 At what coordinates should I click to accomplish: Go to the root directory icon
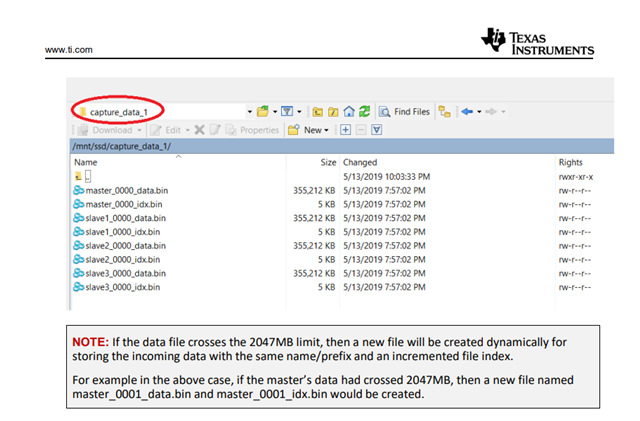333,111
